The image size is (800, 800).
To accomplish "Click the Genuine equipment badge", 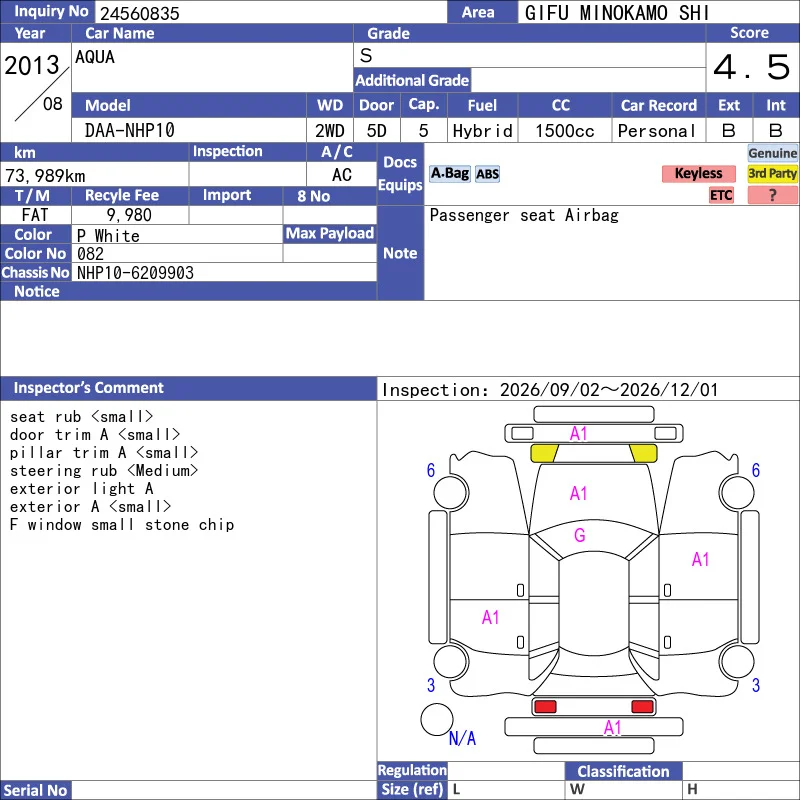I will (772, 153).
